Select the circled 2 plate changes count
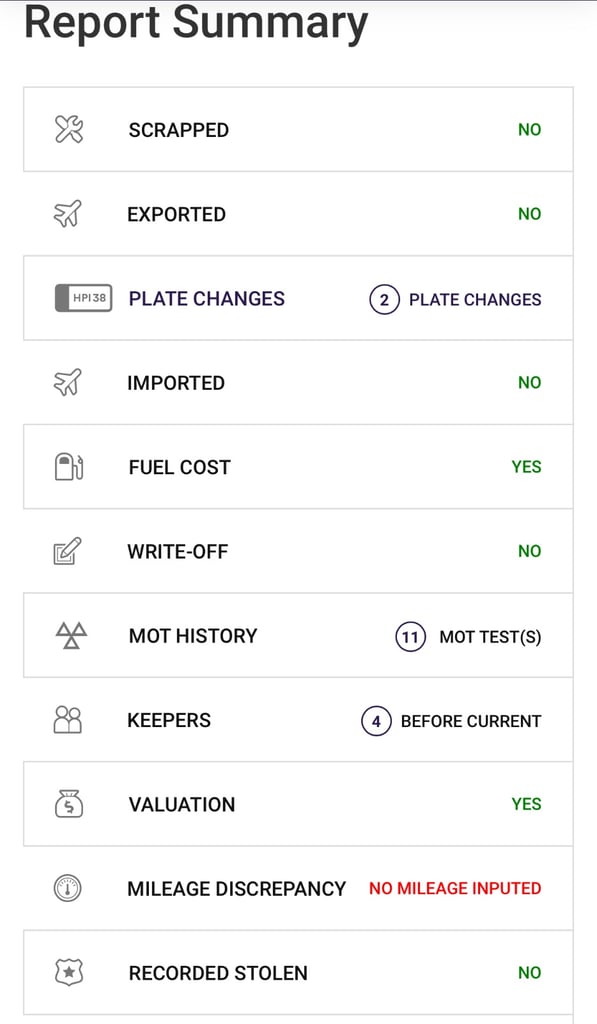The height and width of the screenshot is (1024, 597). tap(384, 300)
